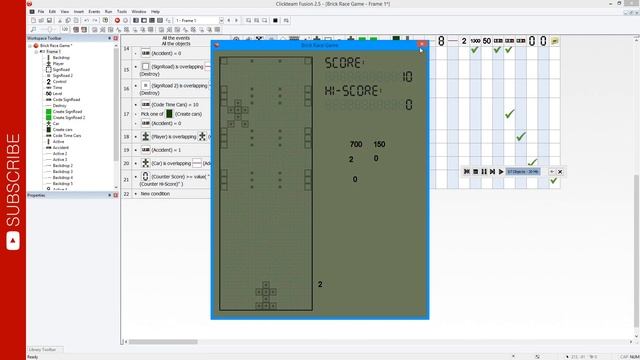
Task: Open the Tools menu
Action: (x=122, y=12)
